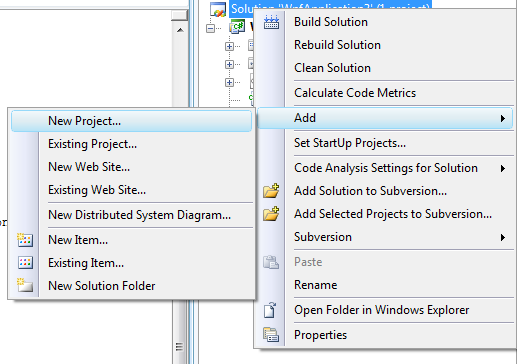The width and height of the screenshot is (517, 364).
Task: Click the New Solution Folder icon
Action: 25,285
